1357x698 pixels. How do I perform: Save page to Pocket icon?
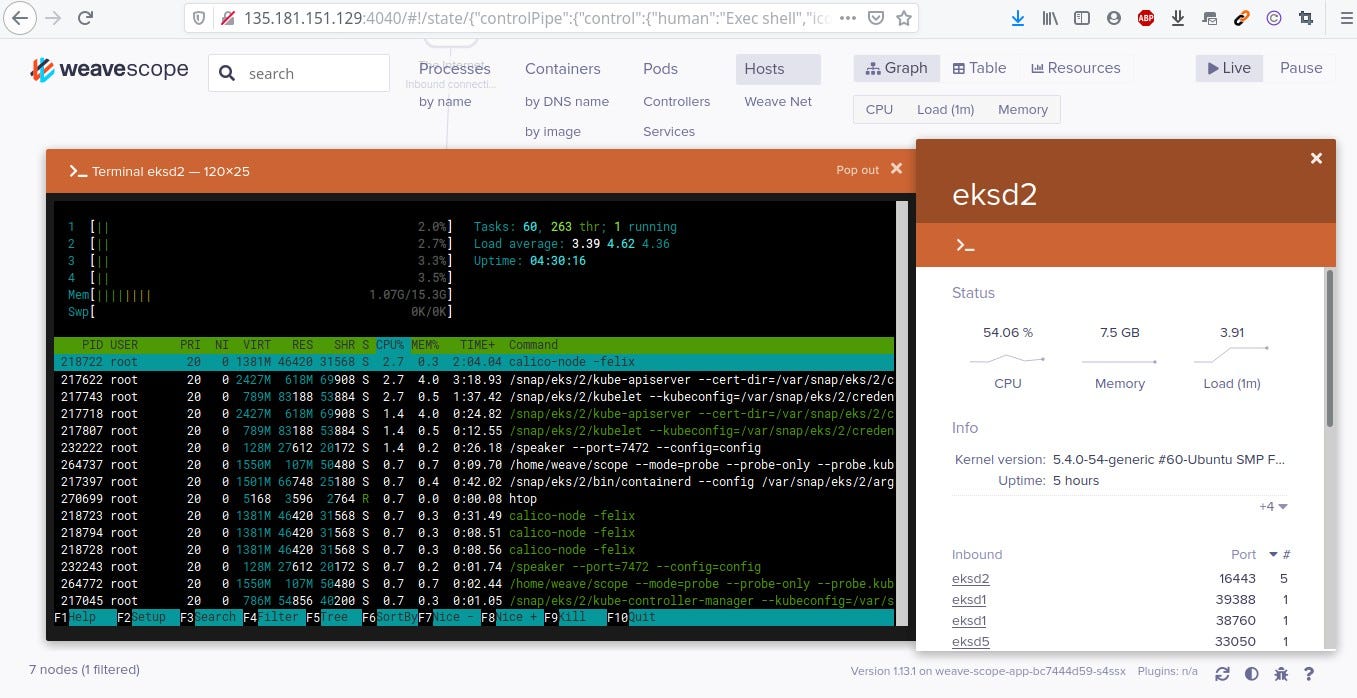point(875,18)
